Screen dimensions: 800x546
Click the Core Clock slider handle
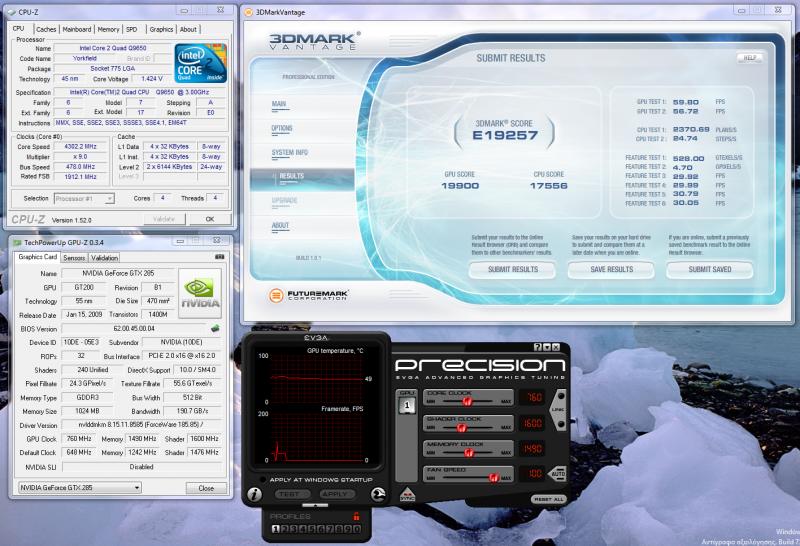pyautogui.click(x=467, y=402)
